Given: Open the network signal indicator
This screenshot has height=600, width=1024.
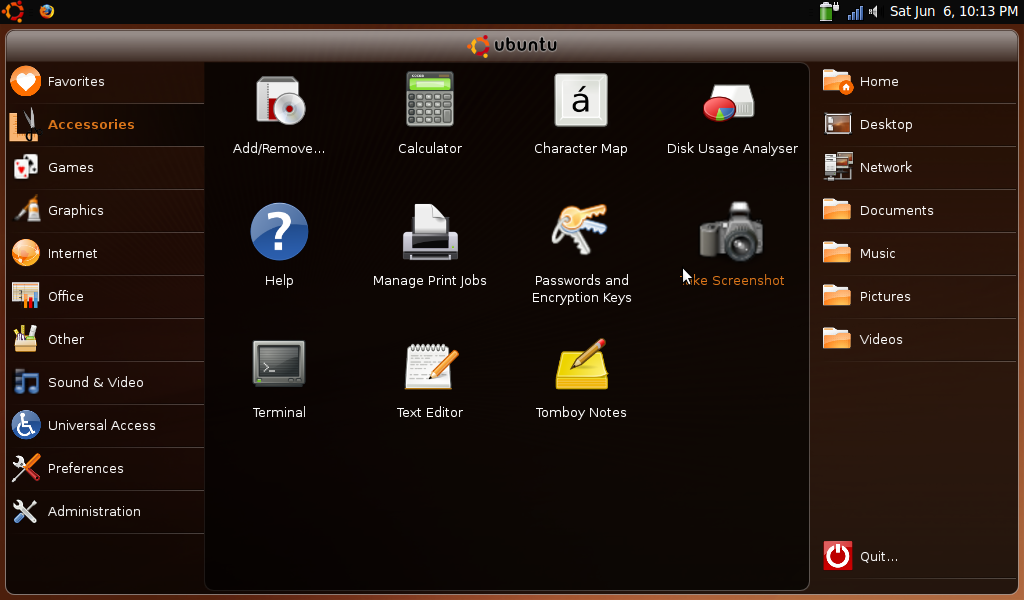Looking at the screenshot, I should pyautogui.click(x=855, y=12).
